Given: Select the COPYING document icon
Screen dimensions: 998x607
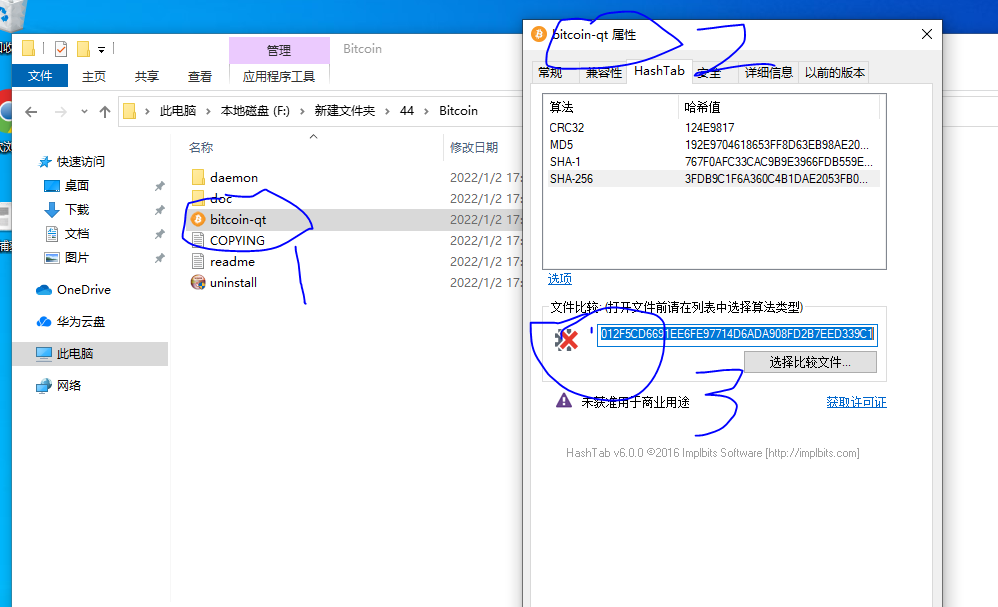Looking at the screenshot, I should [199, 241].
